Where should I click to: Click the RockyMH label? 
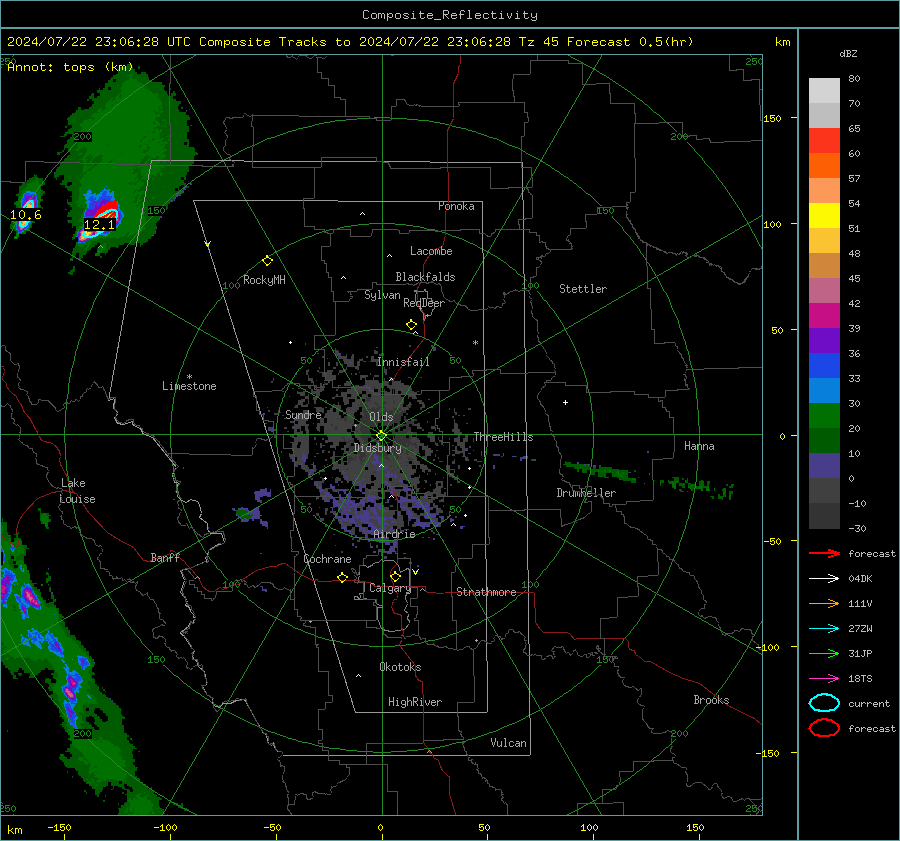coord(264,280)
